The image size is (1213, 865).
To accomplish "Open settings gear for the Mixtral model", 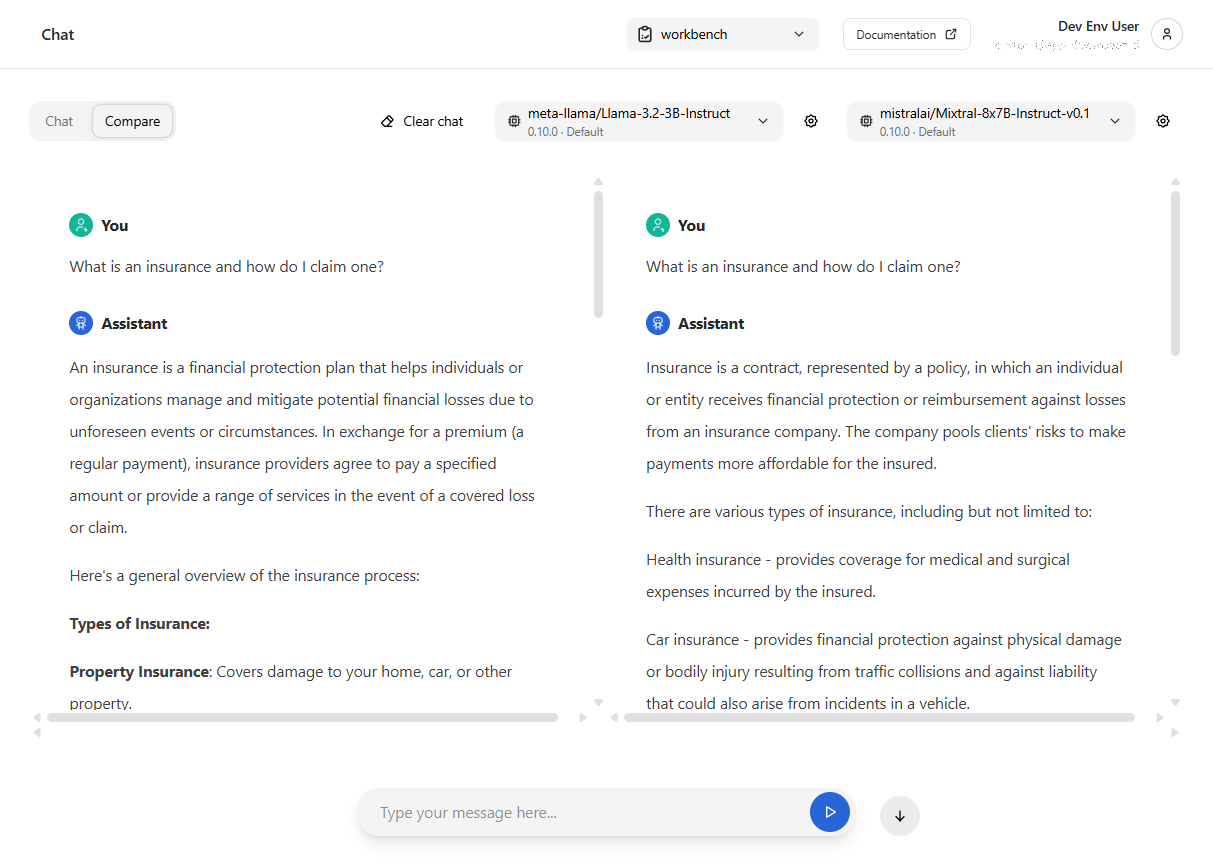I will coord(1162,121).
